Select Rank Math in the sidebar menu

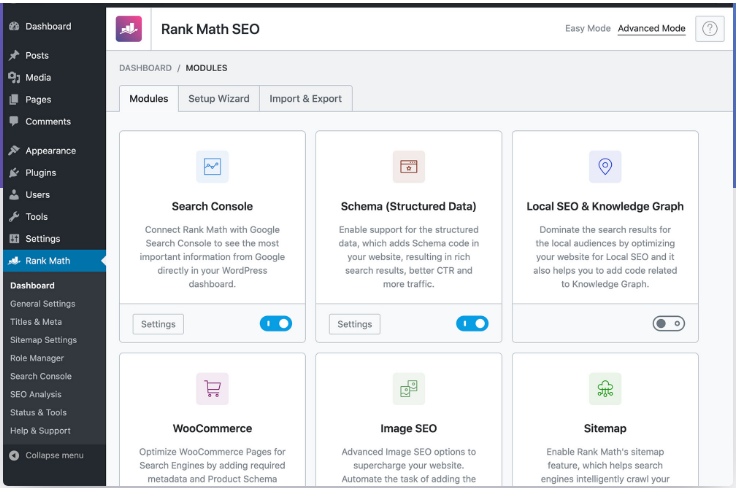point(54,261)
